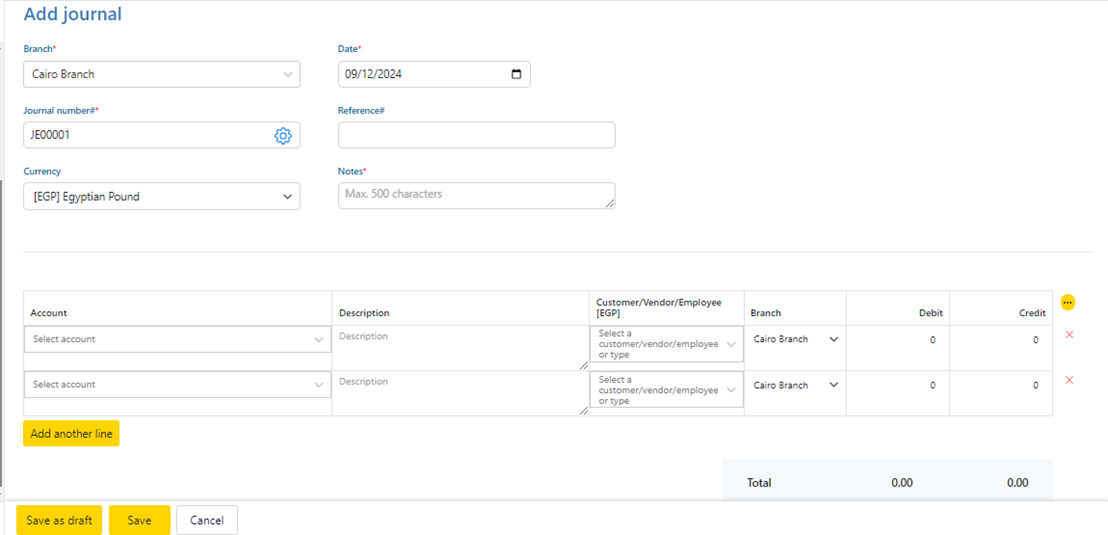
Task: Click Save as draft button
Action: (59, 521)
